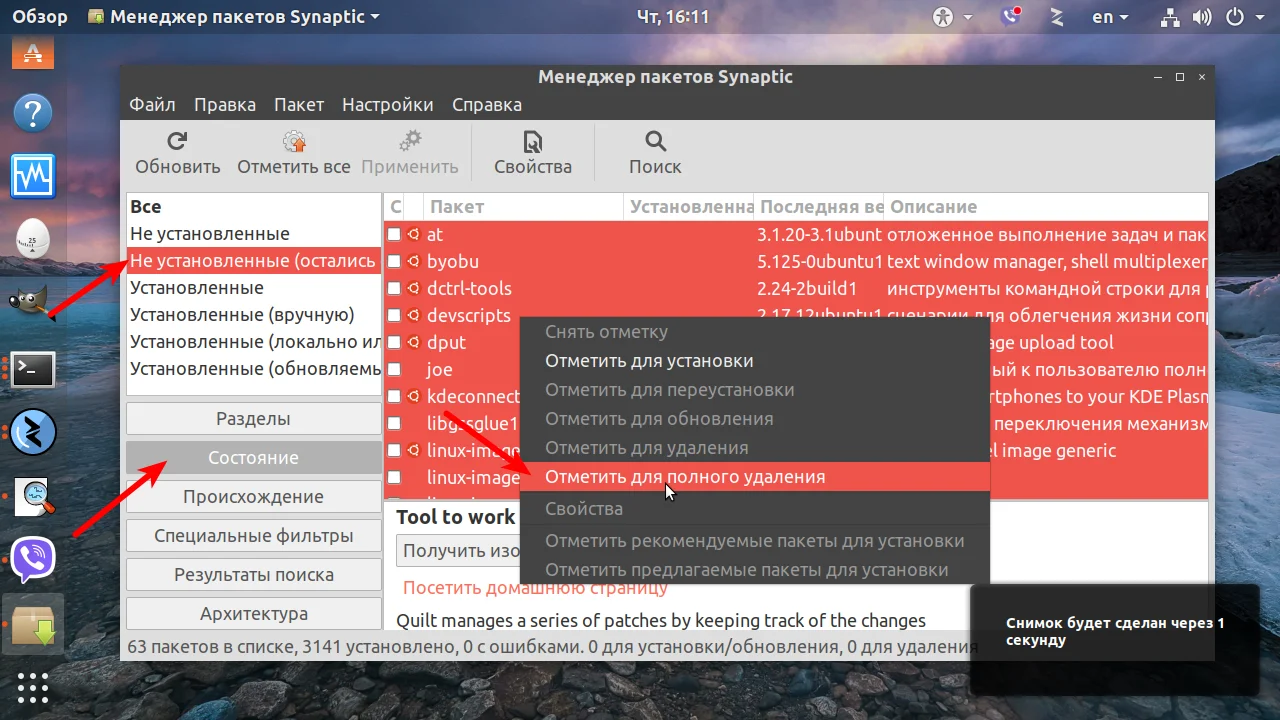1280x720 pixels.
Task: Click the Ubuntu support icon beside kdeconnect
Action: tap(413, 396)
